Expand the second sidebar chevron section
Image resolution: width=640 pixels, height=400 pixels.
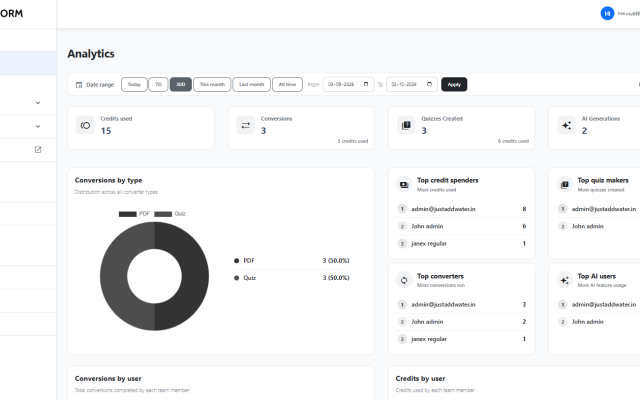pyautogui.click(x=38, y=127)
